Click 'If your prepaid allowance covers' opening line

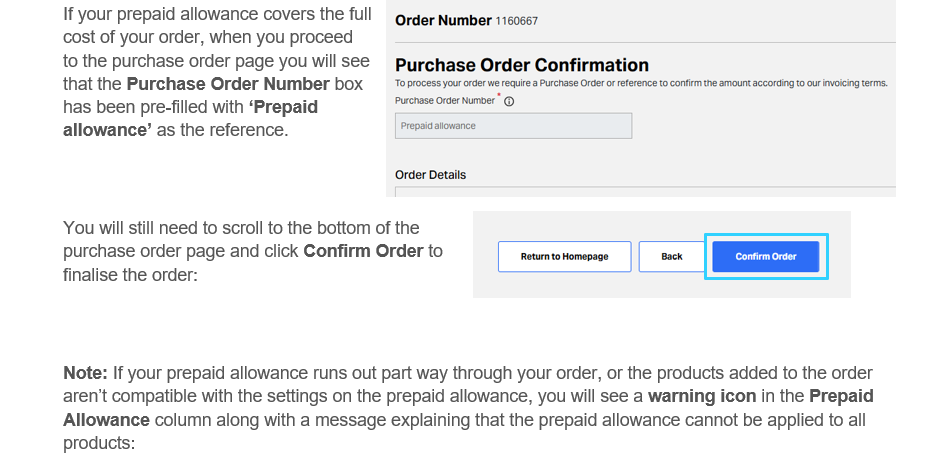click(217, 15)
